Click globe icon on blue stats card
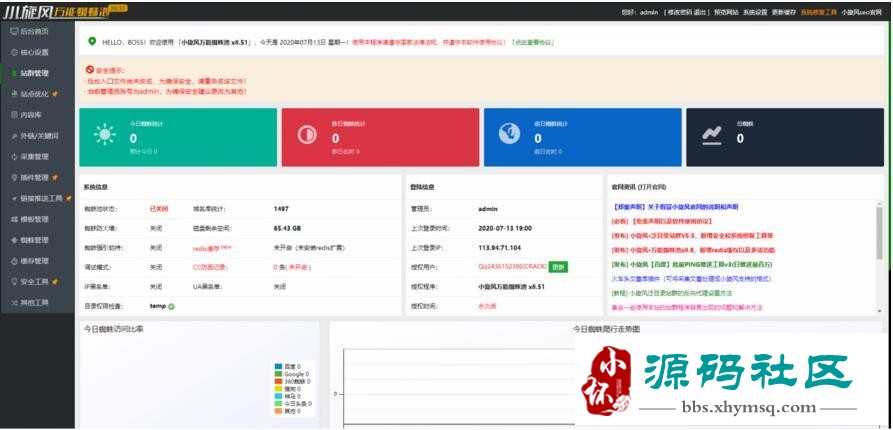Image resolution: width=893 pixels, height=430 pixels. tap(509, 134)
